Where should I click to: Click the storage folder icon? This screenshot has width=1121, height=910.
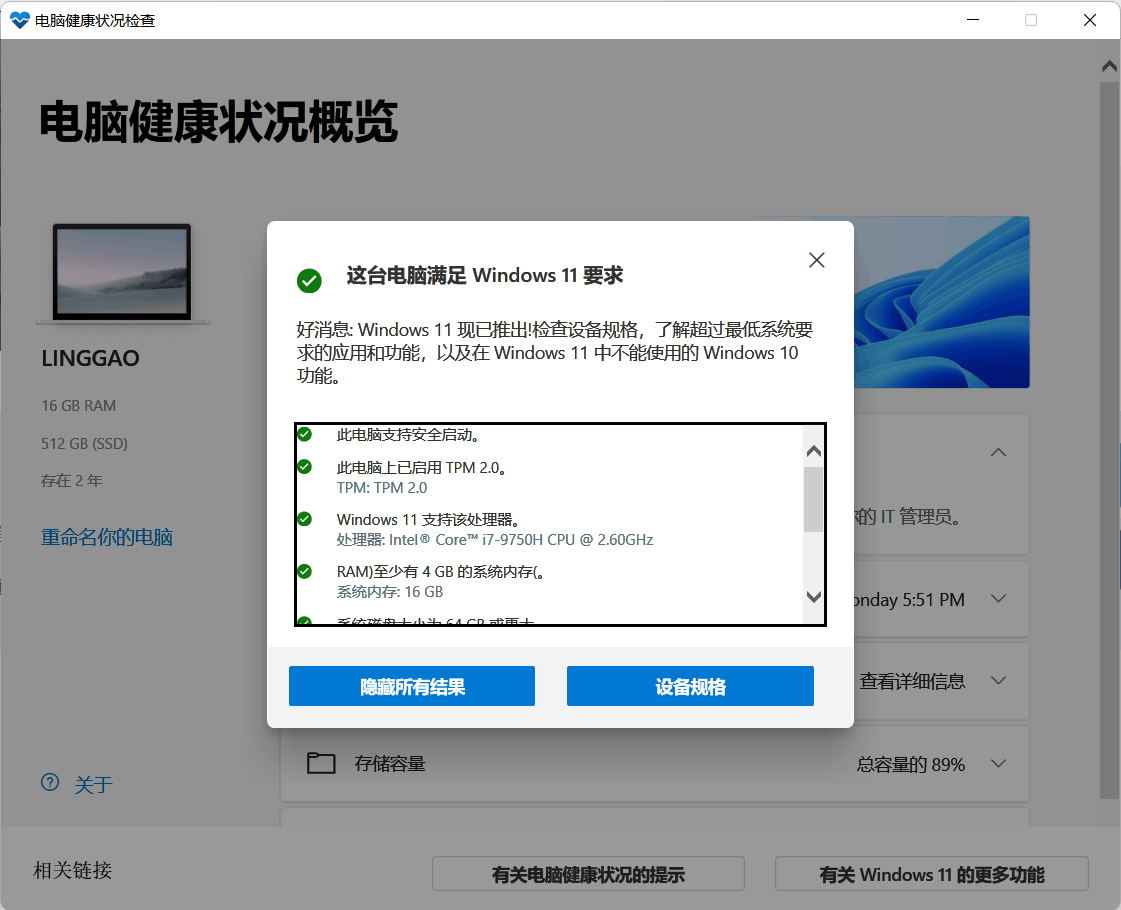pyautogui.click(x=321, y=763)
